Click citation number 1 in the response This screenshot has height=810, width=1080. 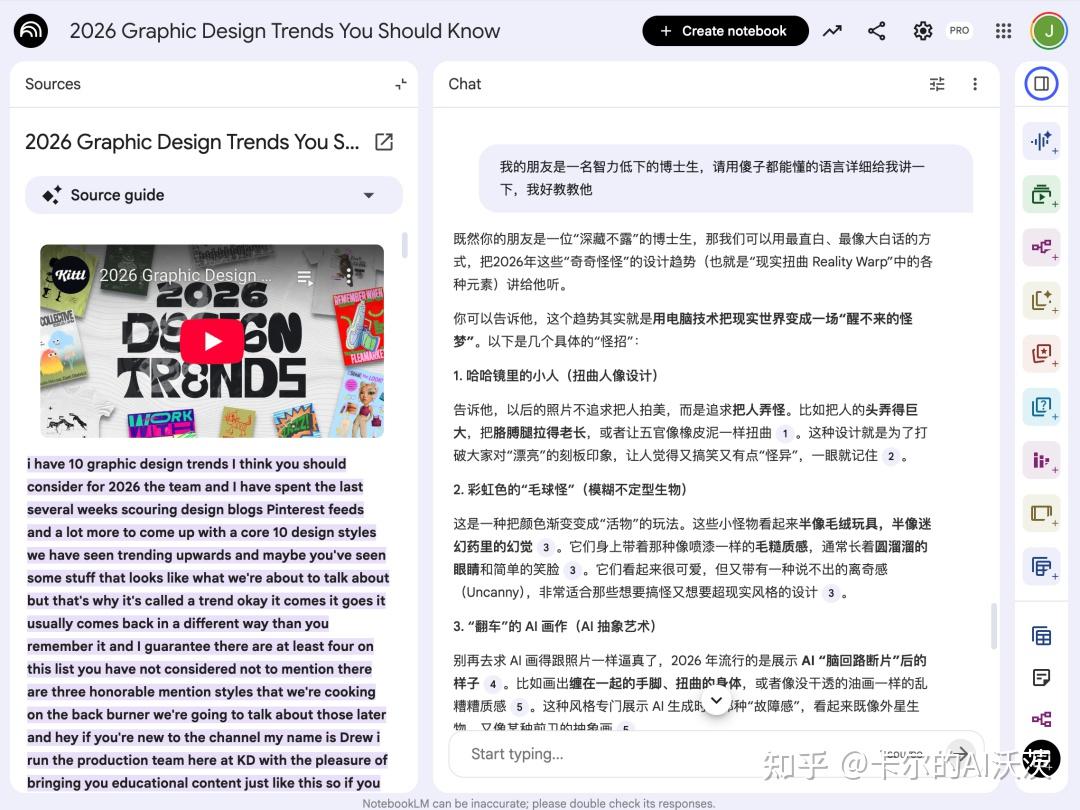pyautogui.click(x=785, y=433)
